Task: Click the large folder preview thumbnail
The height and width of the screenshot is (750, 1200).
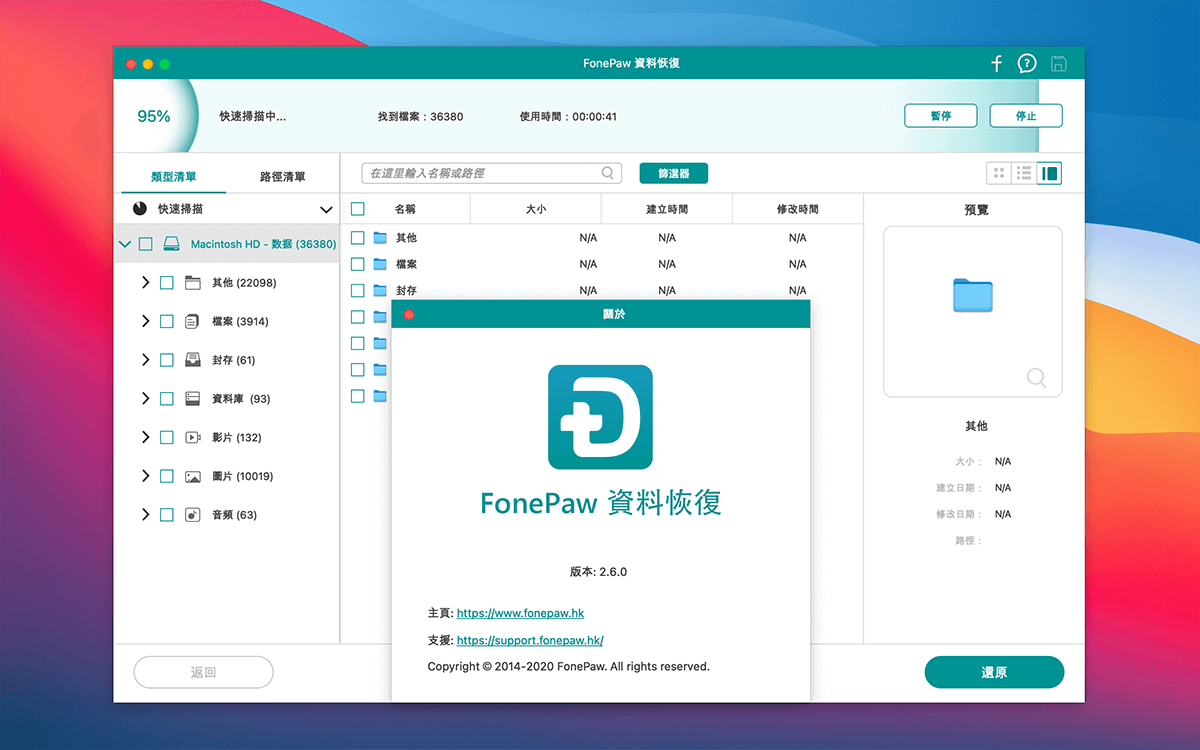Action: (x=973, y=296)
